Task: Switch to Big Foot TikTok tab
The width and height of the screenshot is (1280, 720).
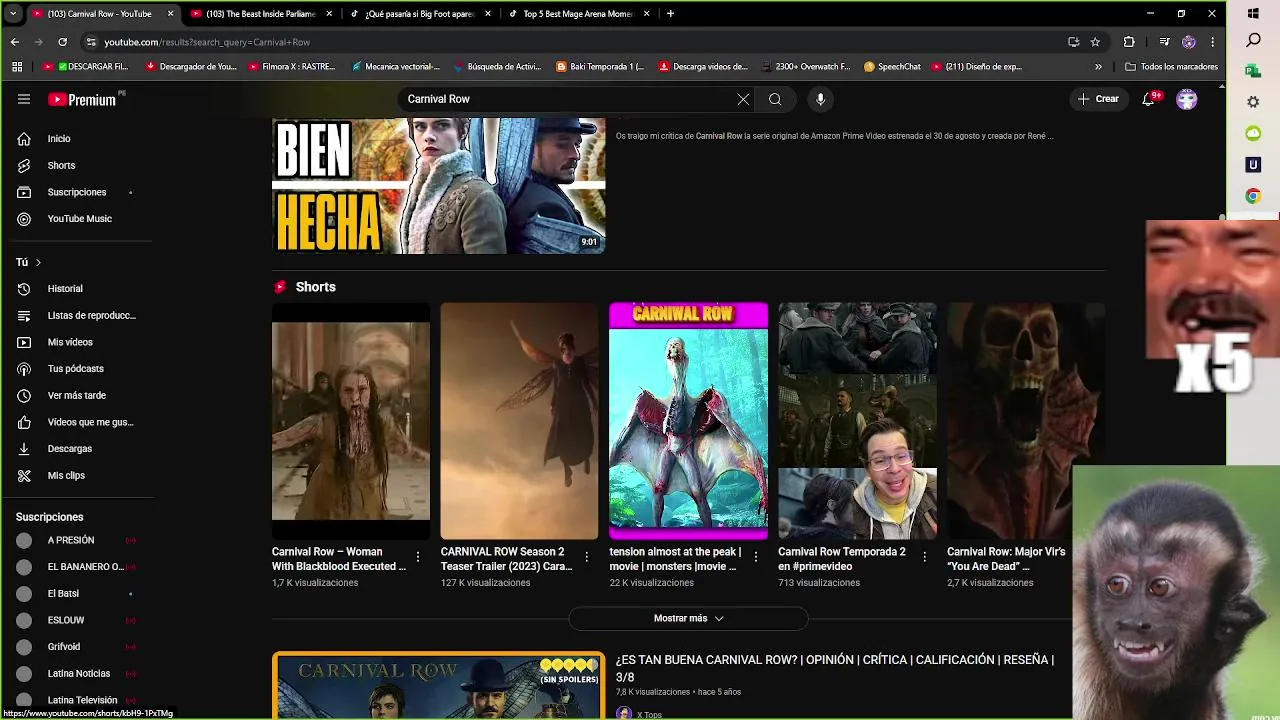Action: pos(420,14)
